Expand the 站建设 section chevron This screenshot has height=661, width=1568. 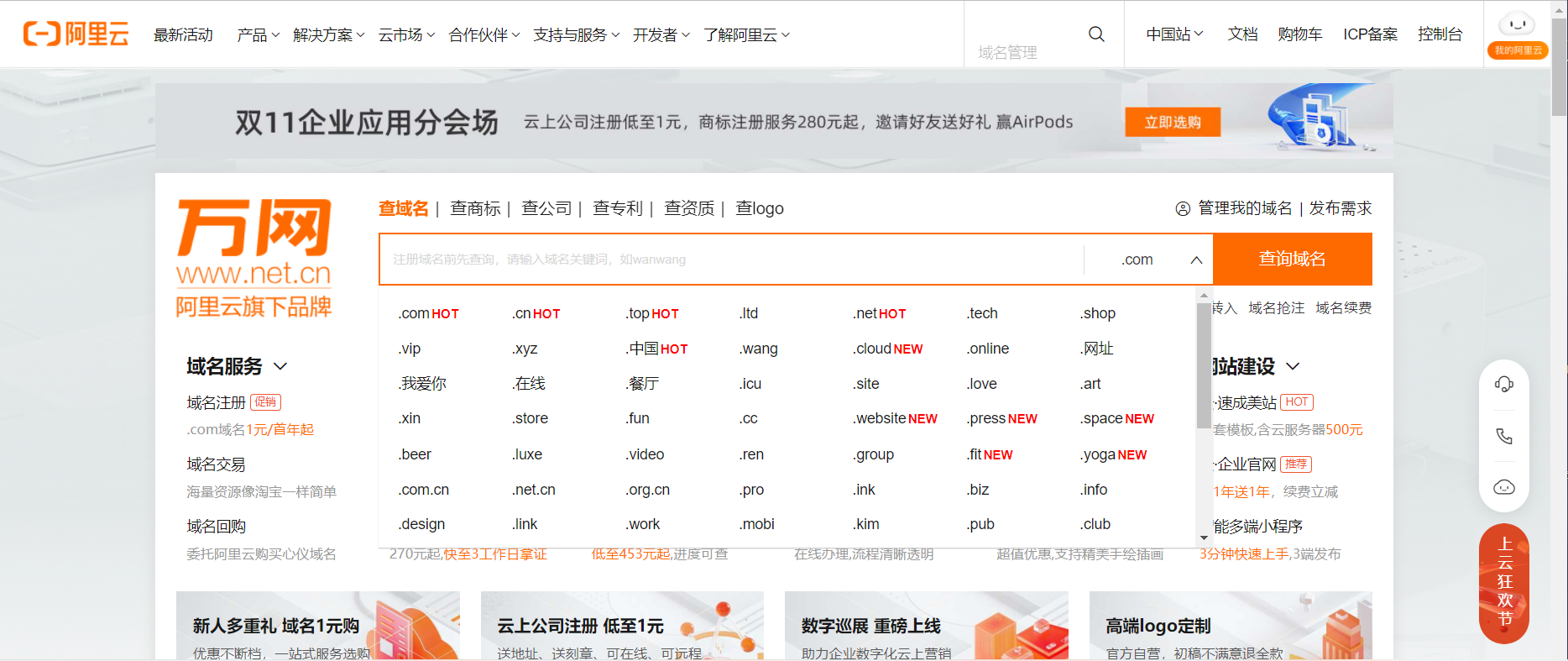[1293, 366]
